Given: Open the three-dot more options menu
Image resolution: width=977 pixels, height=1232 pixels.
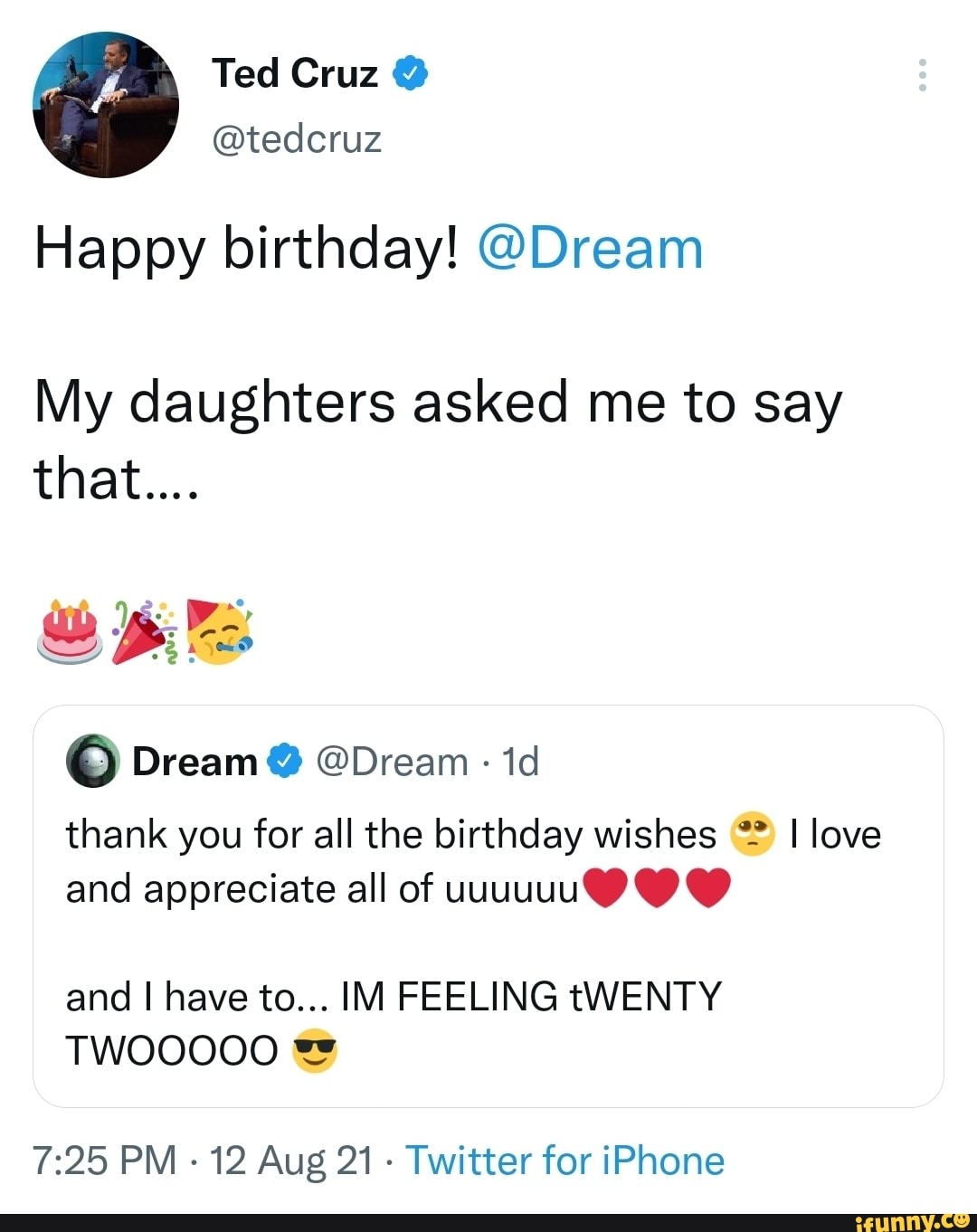Looking at the screenshot, I should click(922, 75).
